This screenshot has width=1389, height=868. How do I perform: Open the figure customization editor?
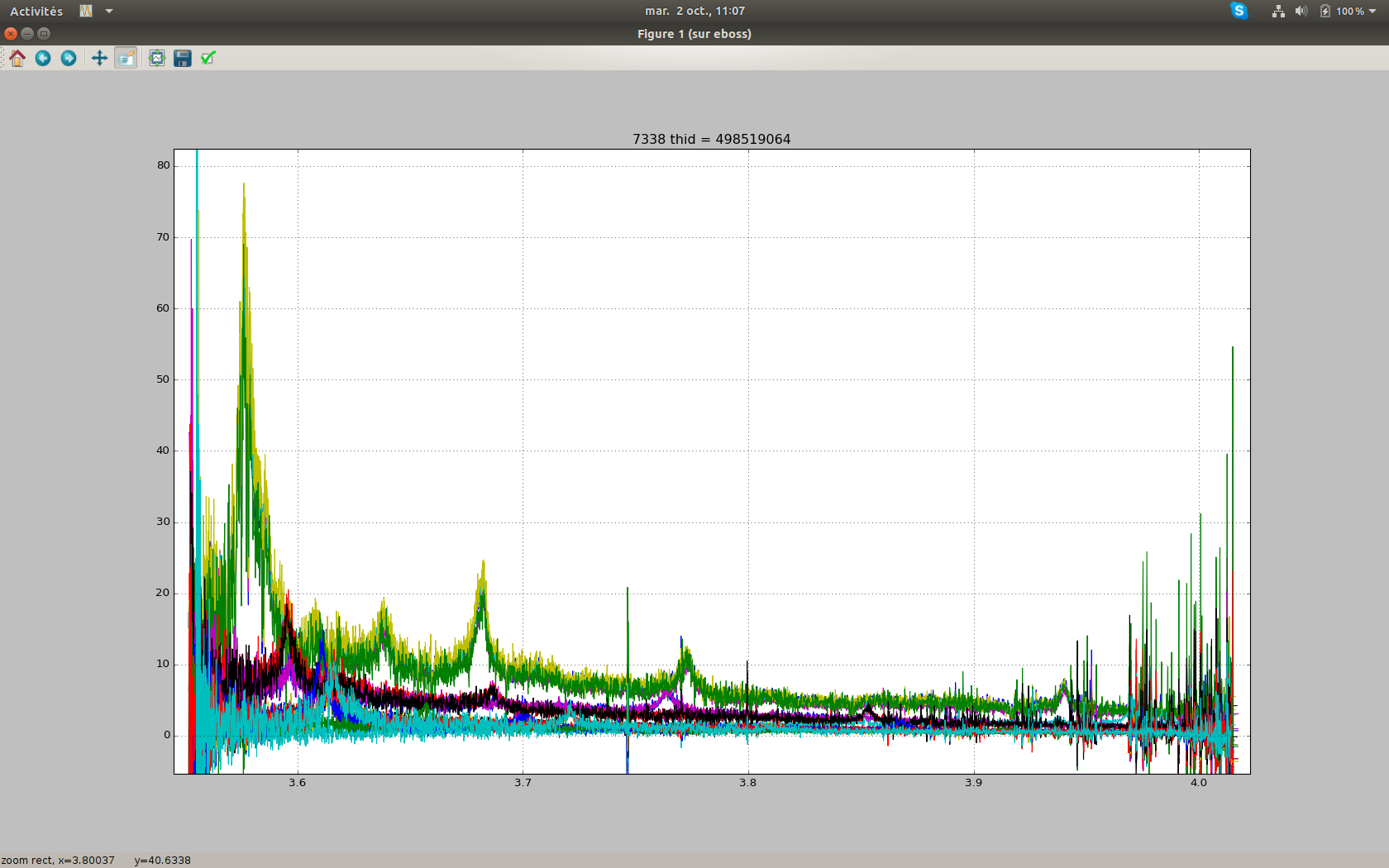(208, 58)
